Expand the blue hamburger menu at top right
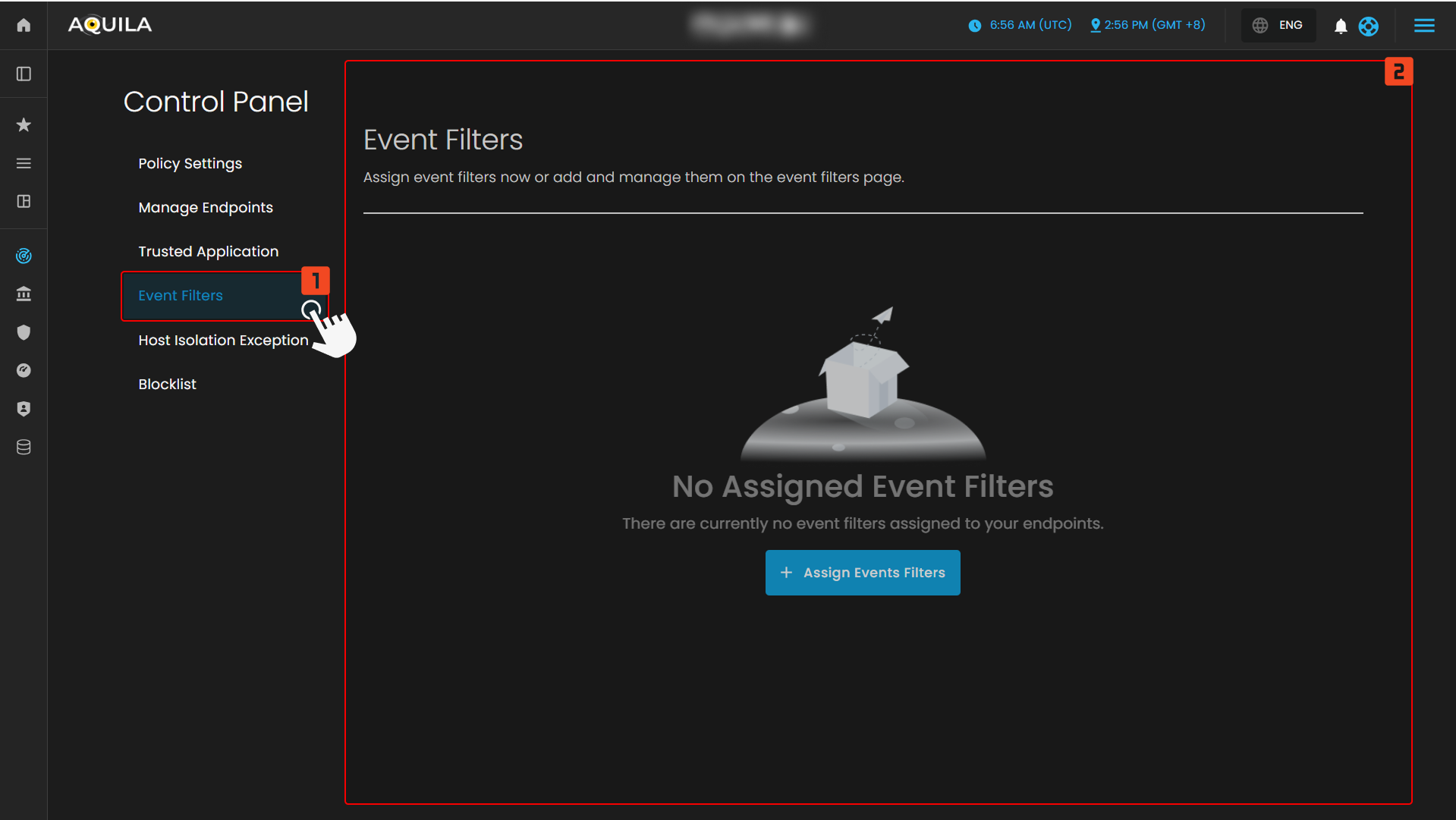Screen dimensions: 1456x820 click(x=1424, y=26)
